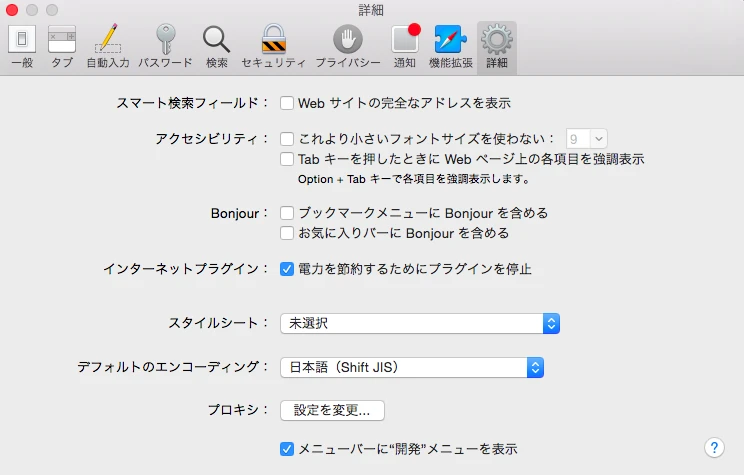Switch to the タブ (Tabs) preferences pane
744x475 pixels.
click(x=62, y=46)
